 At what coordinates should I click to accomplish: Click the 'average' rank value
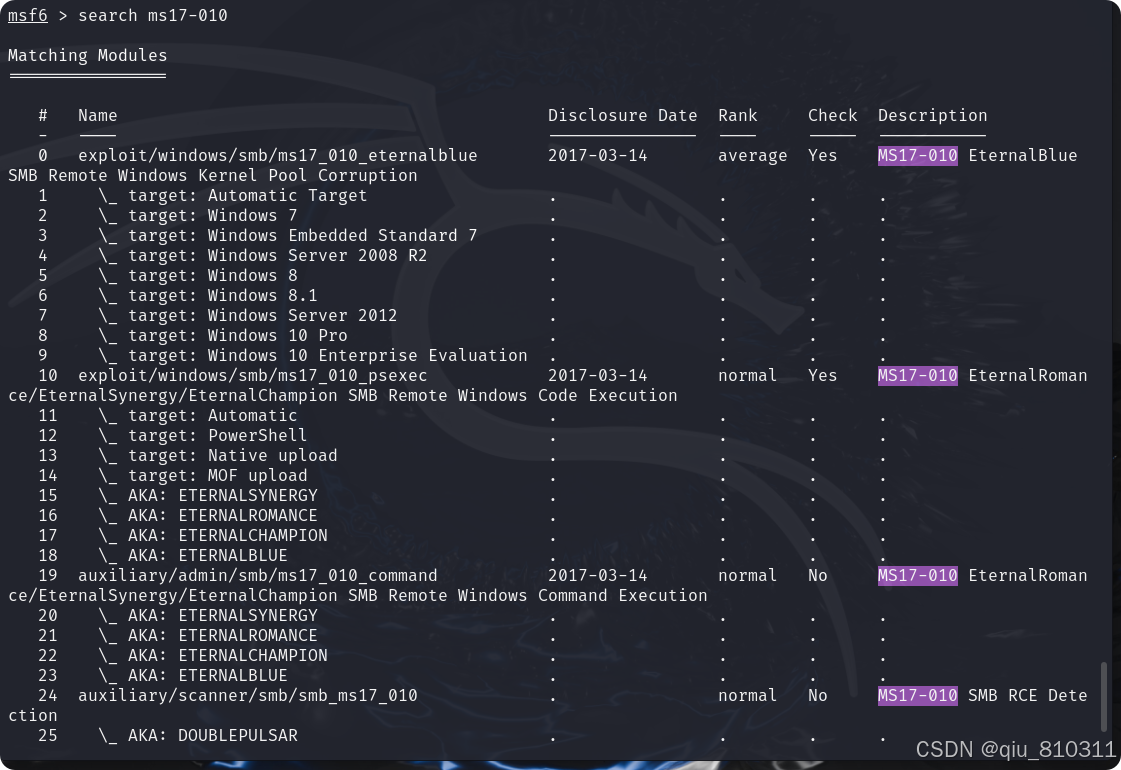(752, 155)
